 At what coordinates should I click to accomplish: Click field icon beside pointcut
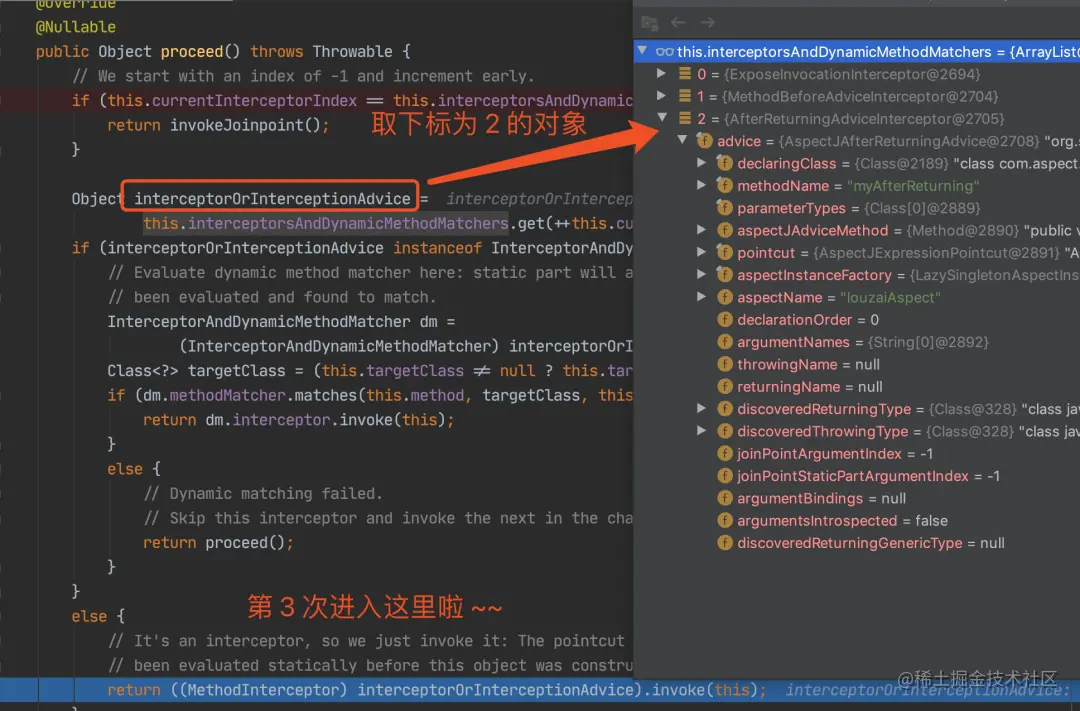(724, 252)
